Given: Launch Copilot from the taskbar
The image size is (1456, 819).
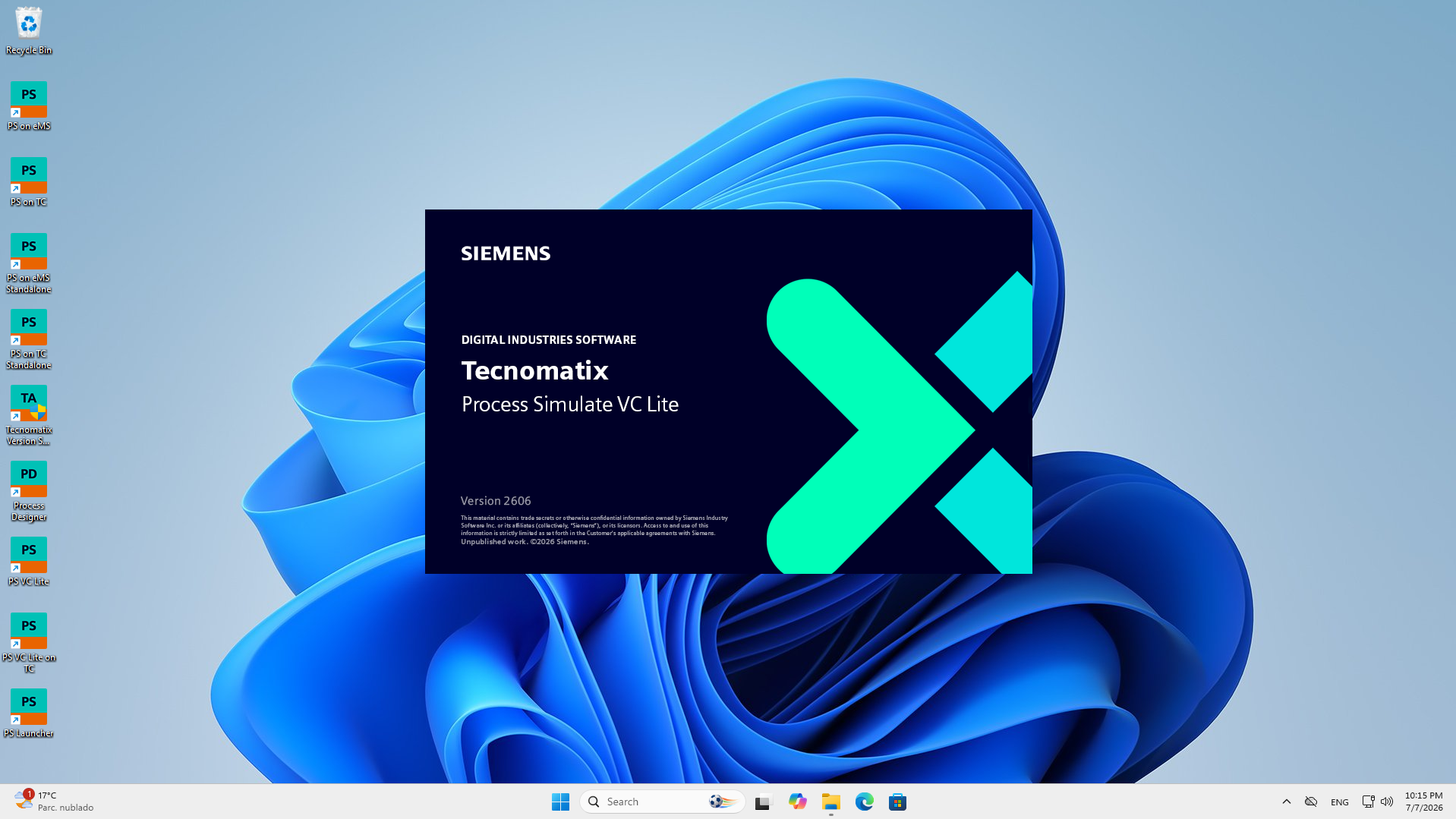Looking at the screenshot, I should [x=797, y=802].
